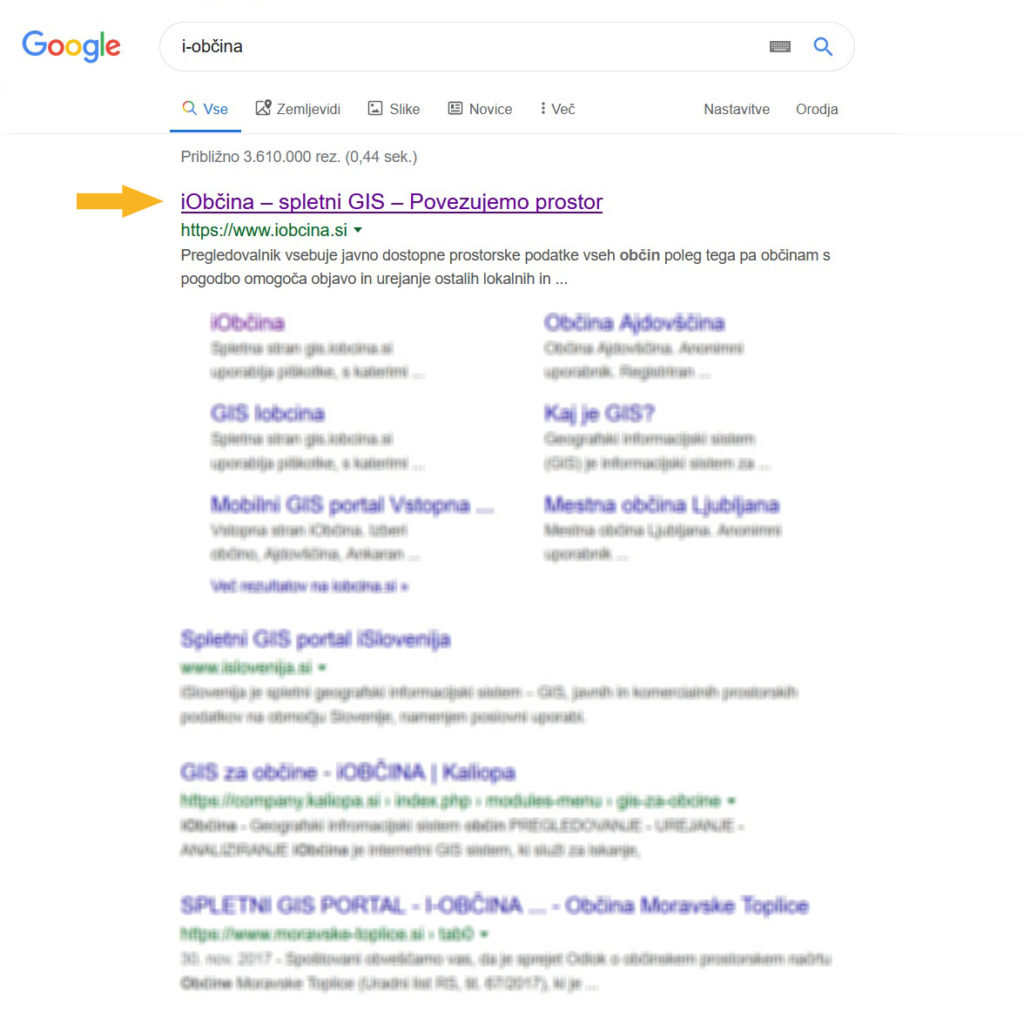Switch to the Slike tab

(394, 109)
